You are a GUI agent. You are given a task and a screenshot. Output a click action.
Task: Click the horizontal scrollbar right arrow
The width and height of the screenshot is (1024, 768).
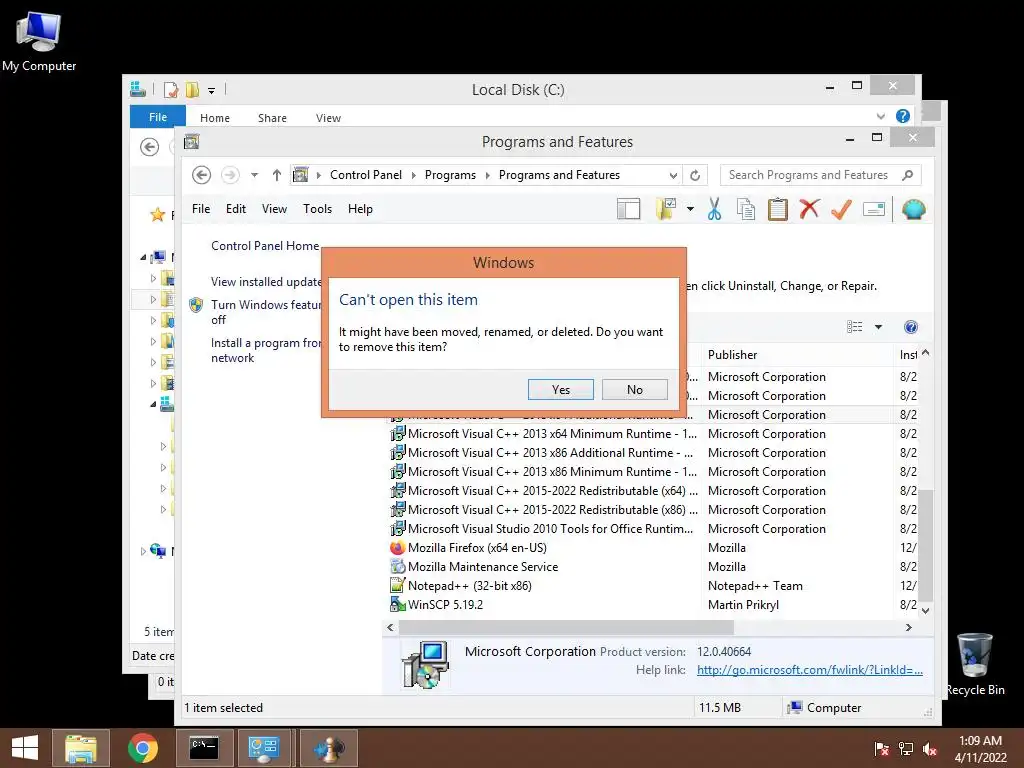(908, 628)
